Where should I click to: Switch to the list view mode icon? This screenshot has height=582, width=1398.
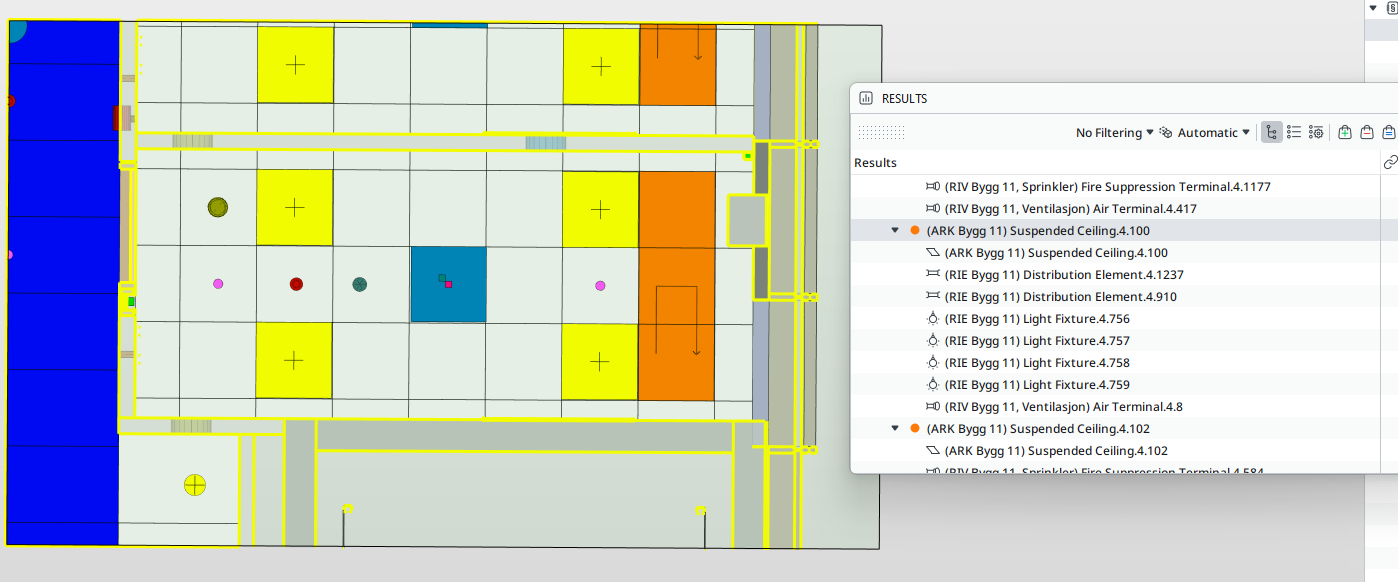(x=1294, y=132)
